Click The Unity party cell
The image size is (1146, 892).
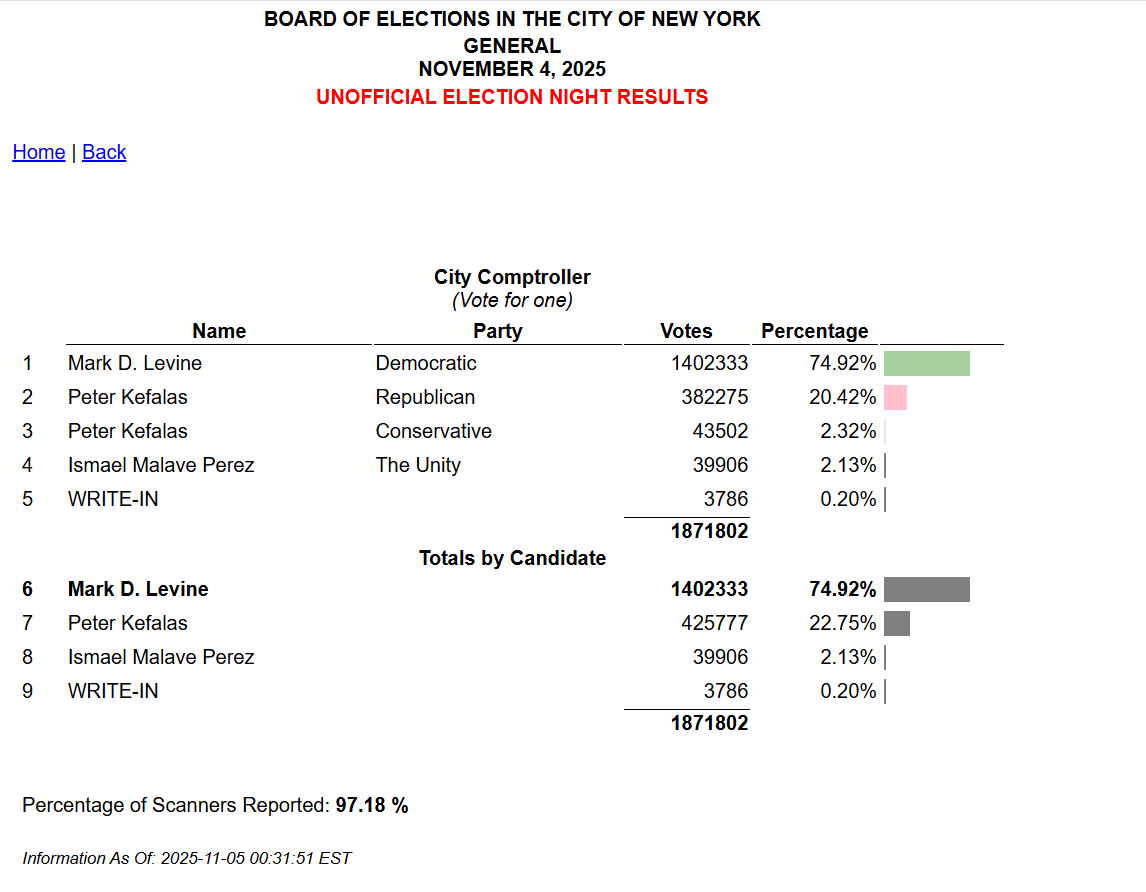(x=418, y=465)
